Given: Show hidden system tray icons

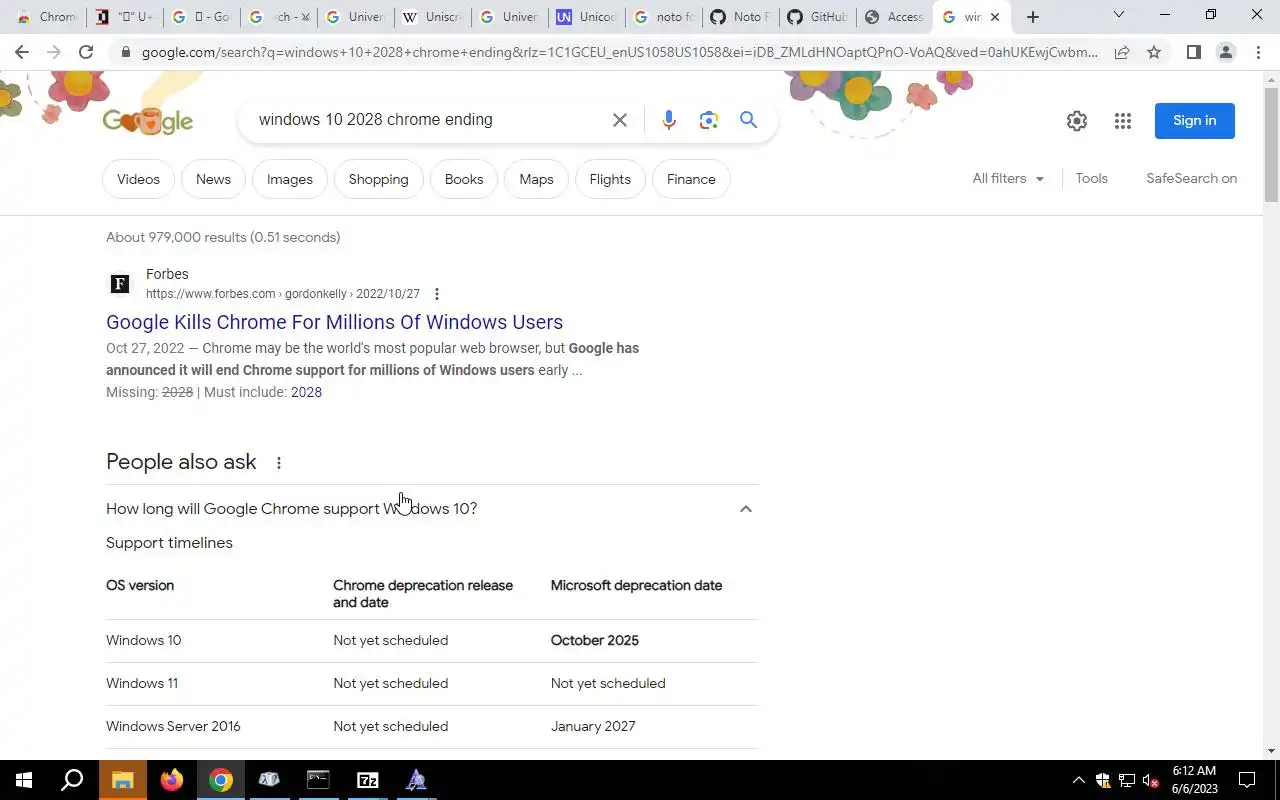Looking at the screenshot, I should 1078,780.
